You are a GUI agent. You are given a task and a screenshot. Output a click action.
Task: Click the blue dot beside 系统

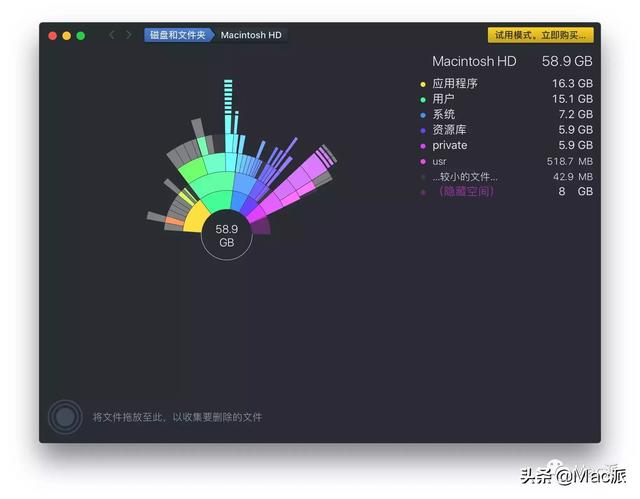[x=423, y=115]
